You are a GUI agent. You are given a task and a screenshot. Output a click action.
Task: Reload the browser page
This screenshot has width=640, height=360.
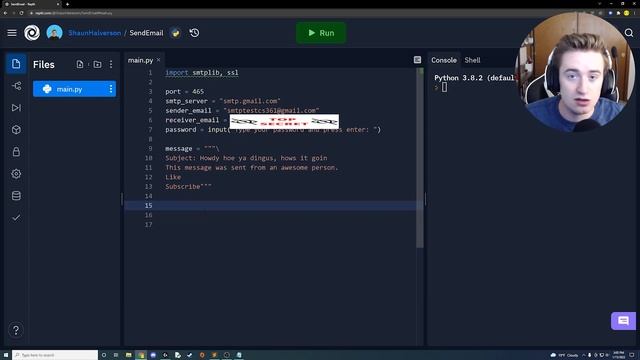pos(21,13)
